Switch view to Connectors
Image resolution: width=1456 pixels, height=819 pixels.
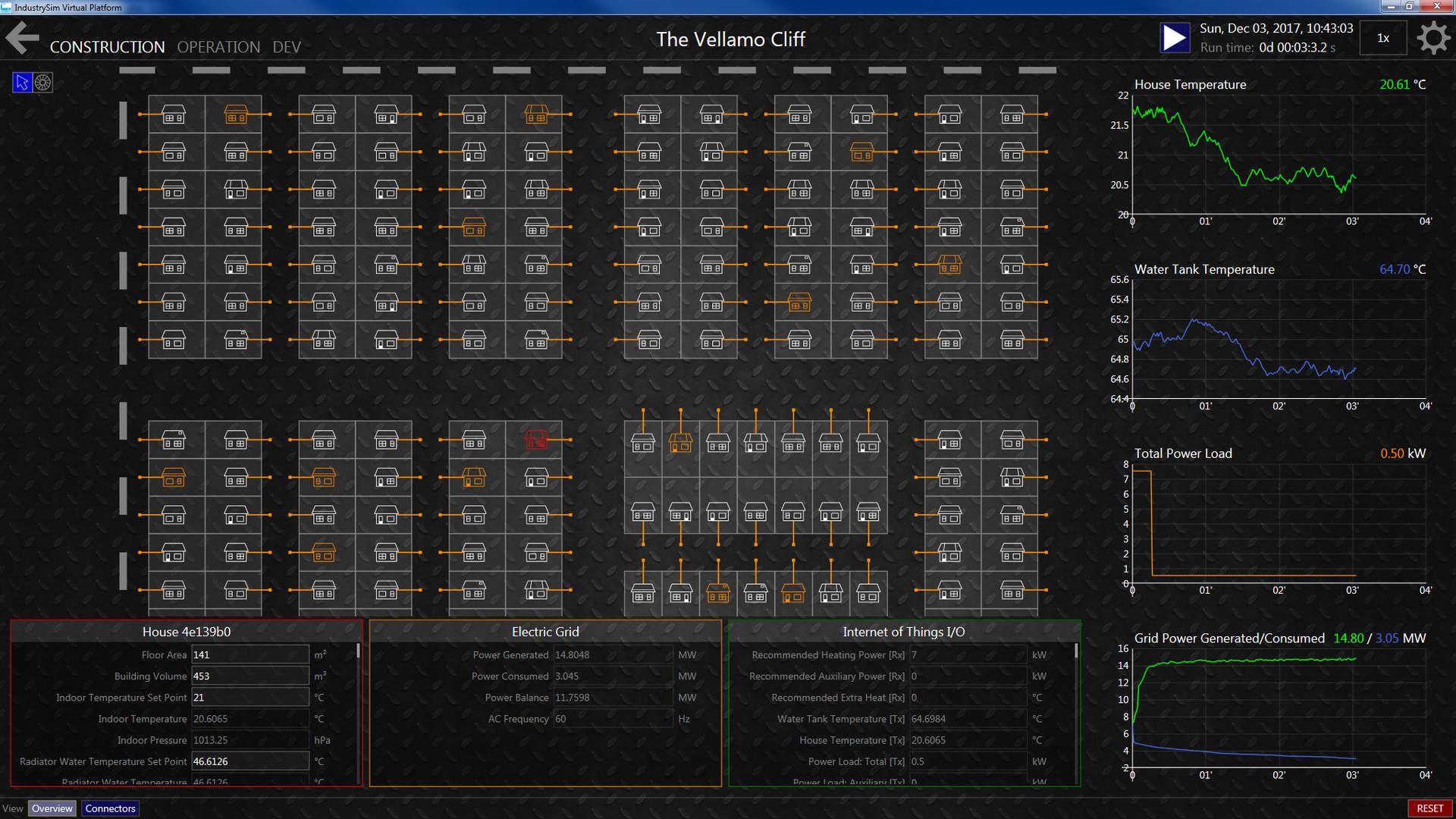pos(110,808)
